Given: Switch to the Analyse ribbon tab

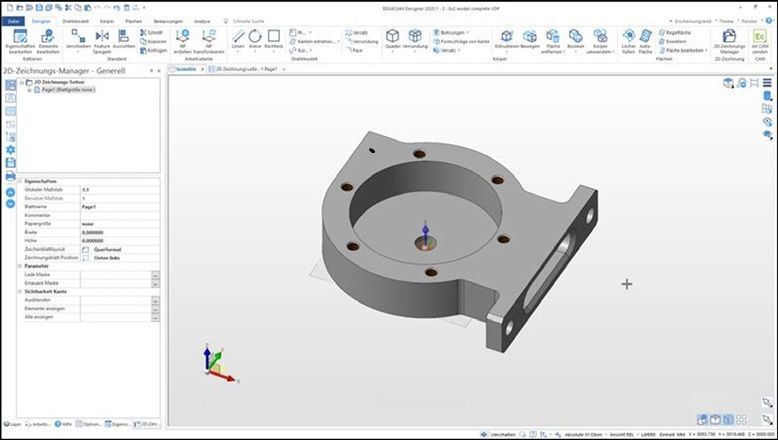Looking at the screenshot, I should pyautogui.click(x=202, y=21).
